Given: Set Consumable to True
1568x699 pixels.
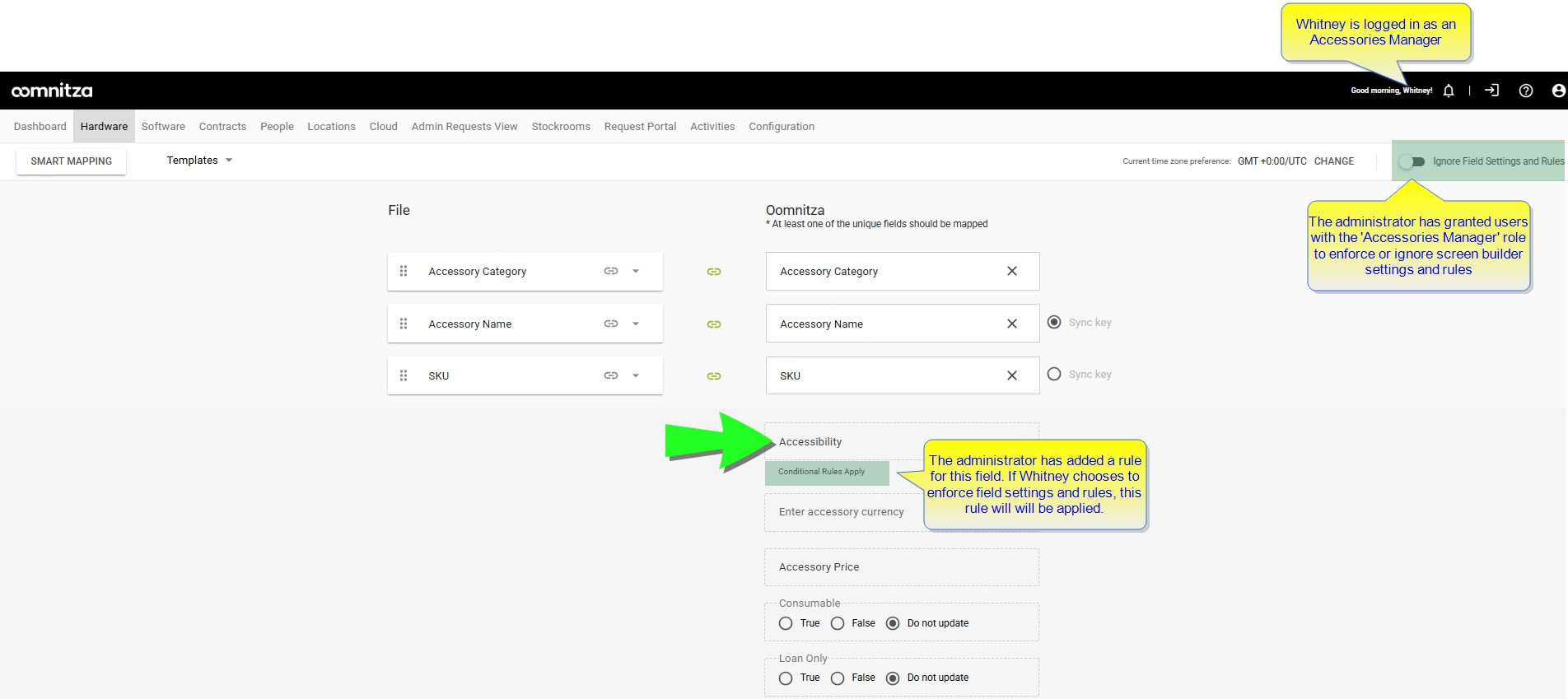Looking at the screenshot, I should 786,623.
